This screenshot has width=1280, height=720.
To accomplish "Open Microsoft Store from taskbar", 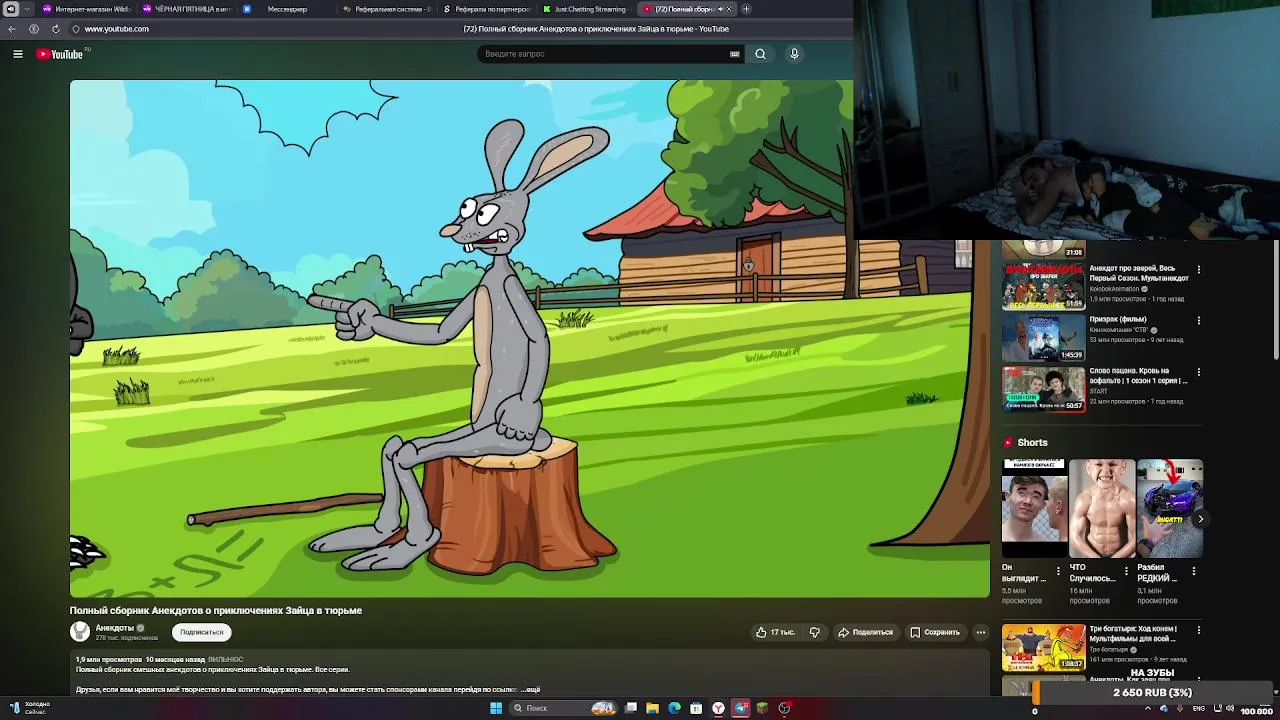I will click(696, 708).
